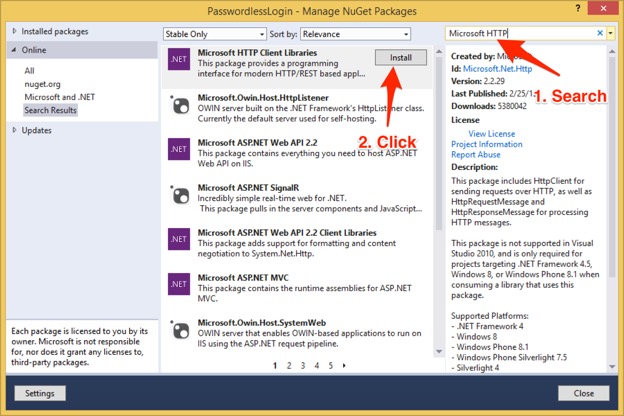Click the Microsoft.Owin.Host.HttpListener package icon
Image resolution: width=624 pixels, height=416 pixels.
point(180,105)
